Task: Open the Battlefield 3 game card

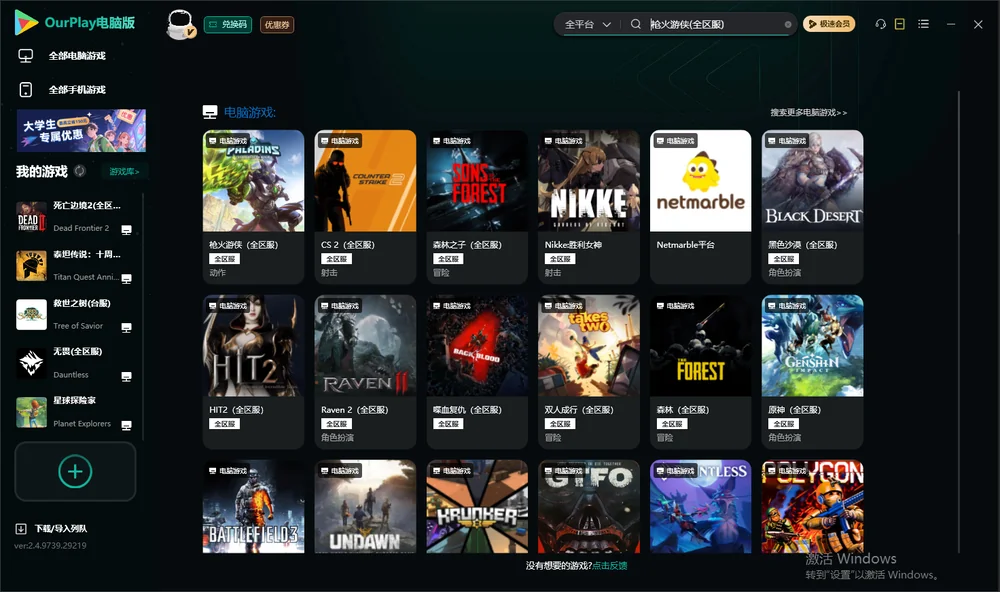Action: point(253,507)
